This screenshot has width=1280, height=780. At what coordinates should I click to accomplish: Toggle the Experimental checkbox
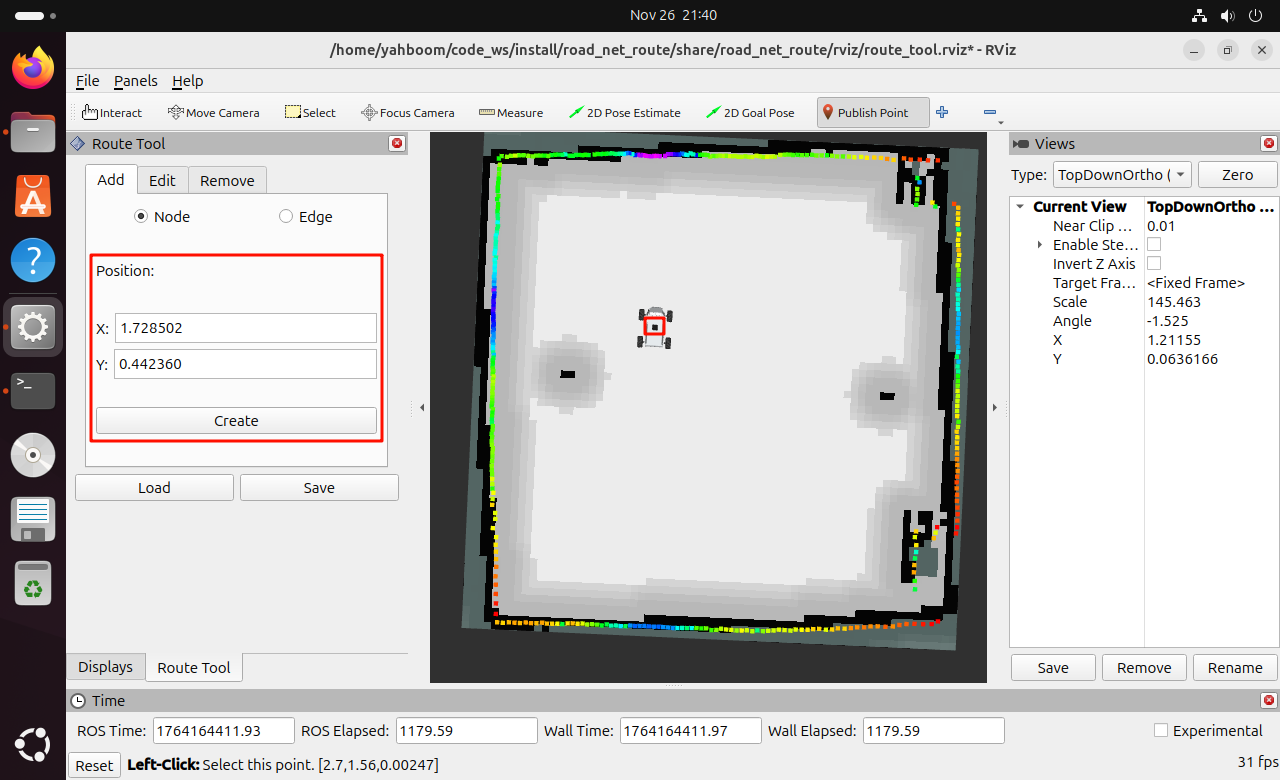(x=1161, y=731)
